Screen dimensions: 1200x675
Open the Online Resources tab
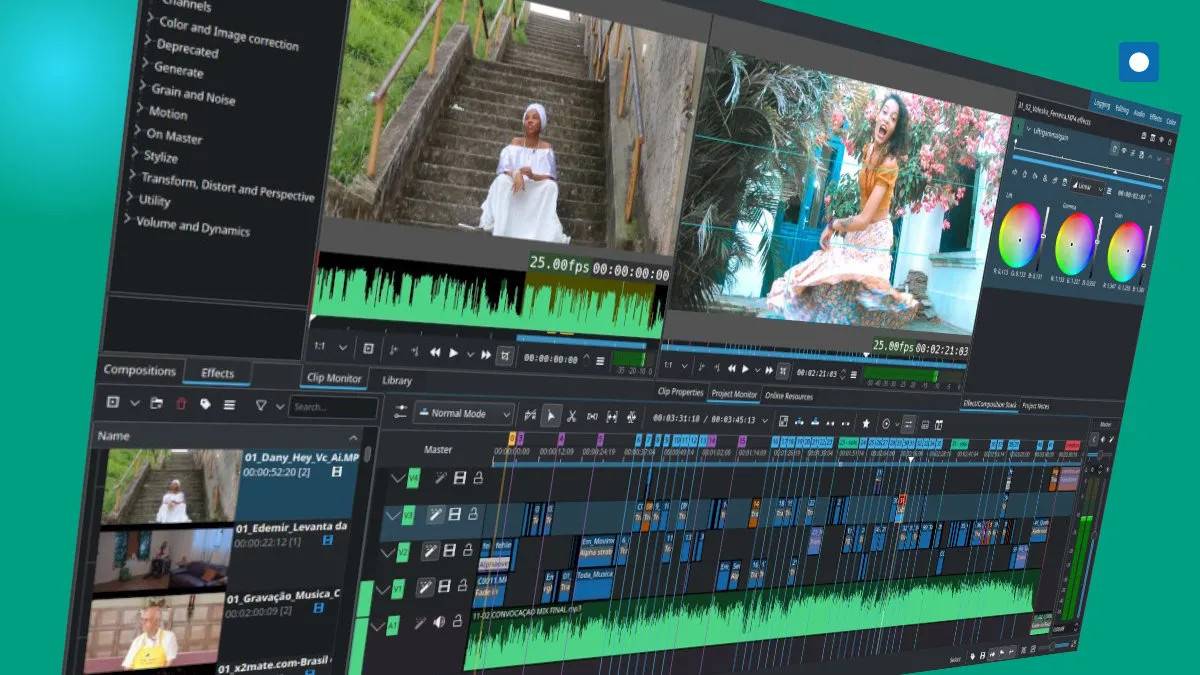click(x=790, y=396)
